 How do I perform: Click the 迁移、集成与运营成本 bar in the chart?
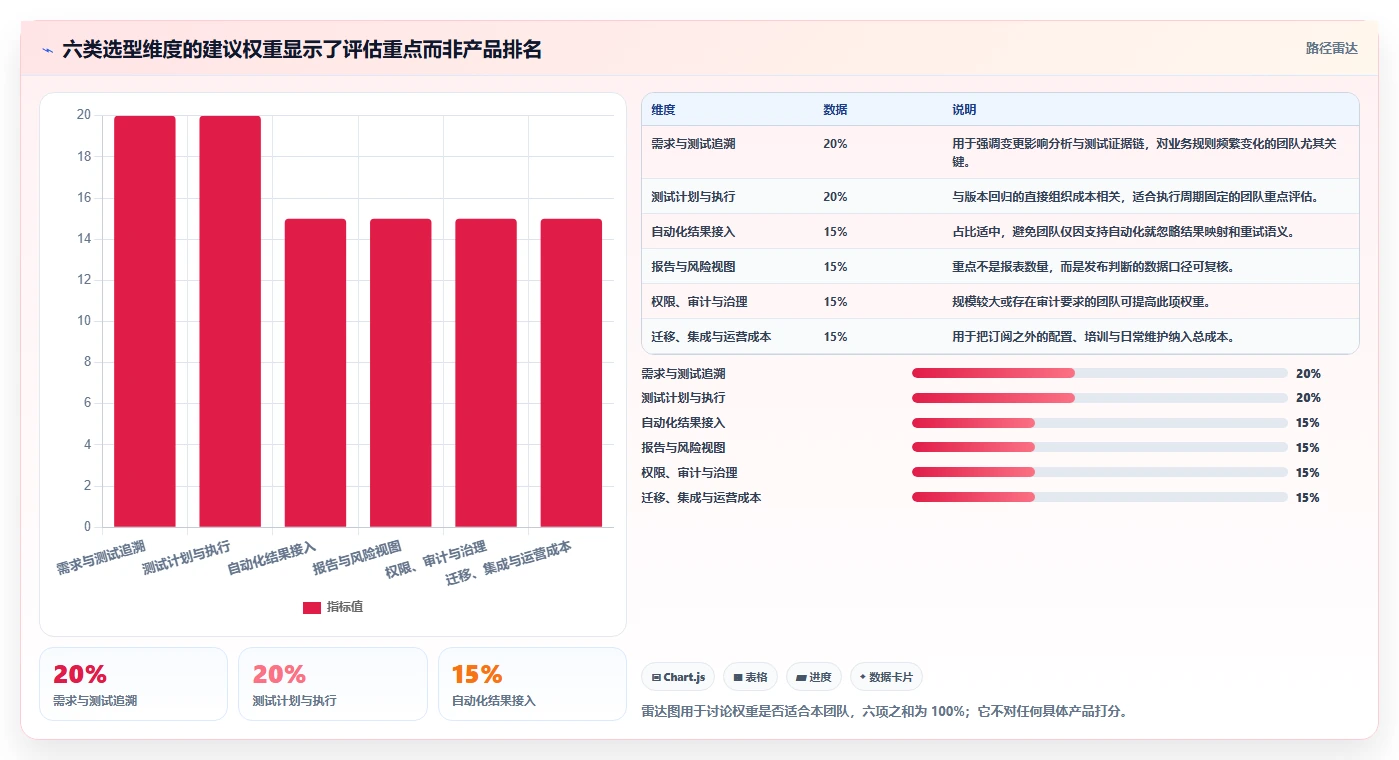(x=571, y=373)
